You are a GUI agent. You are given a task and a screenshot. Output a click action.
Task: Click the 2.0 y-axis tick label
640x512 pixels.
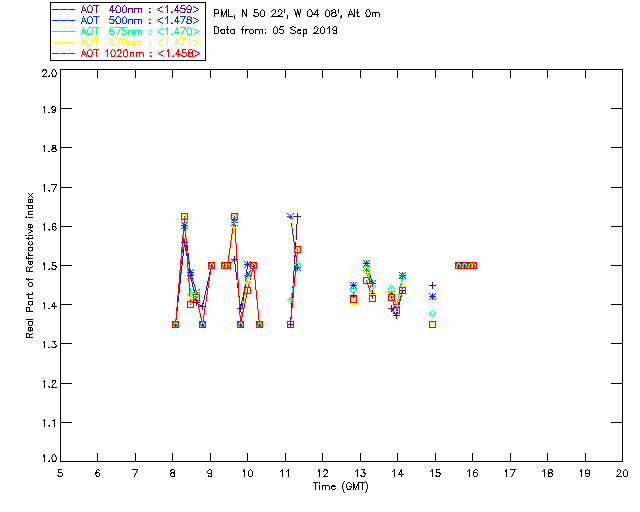click(49, 73)
